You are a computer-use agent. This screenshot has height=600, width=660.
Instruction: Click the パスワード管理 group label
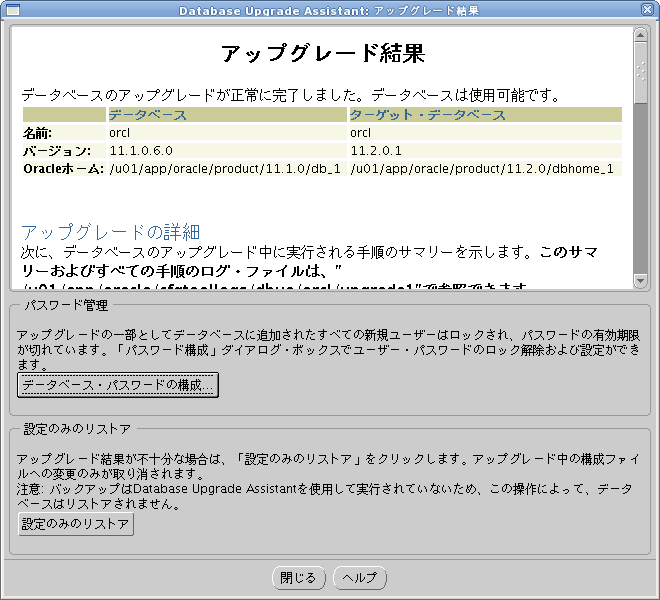[x=67, y=305]
